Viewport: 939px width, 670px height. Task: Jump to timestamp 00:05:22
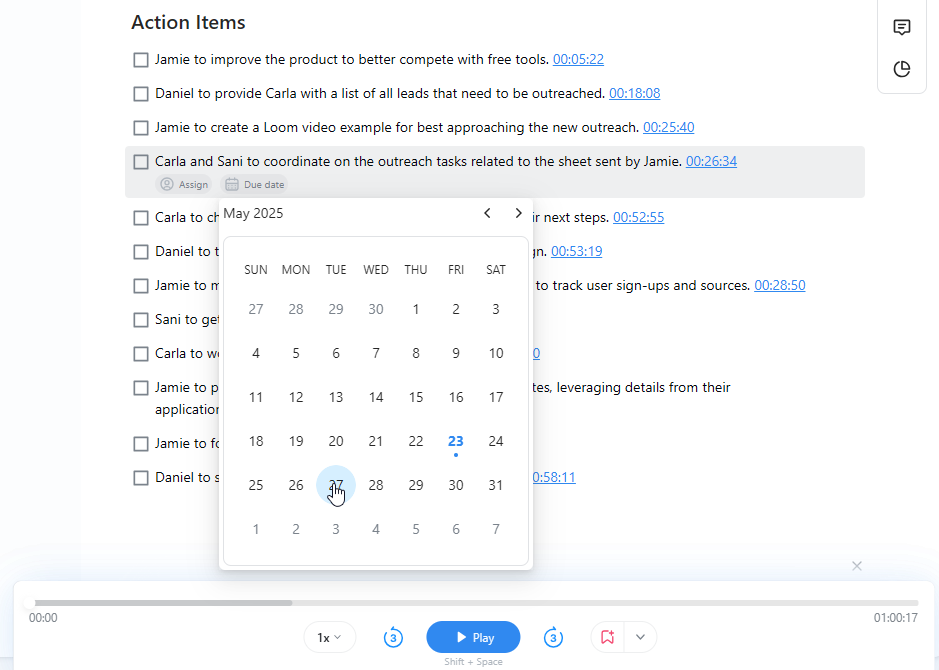(x=578, y=59)
